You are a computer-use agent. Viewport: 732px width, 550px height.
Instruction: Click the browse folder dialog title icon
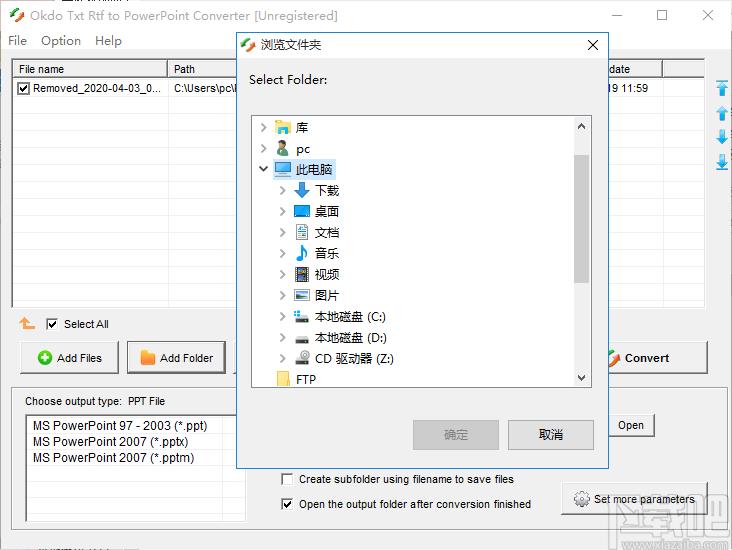coord(248,45)
